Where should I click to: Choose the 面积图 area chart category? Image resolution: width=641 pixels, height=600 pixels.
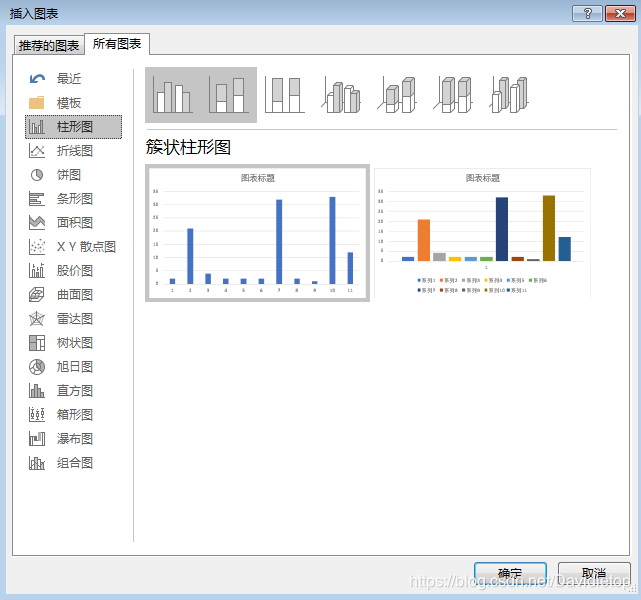tap(74, 223)
